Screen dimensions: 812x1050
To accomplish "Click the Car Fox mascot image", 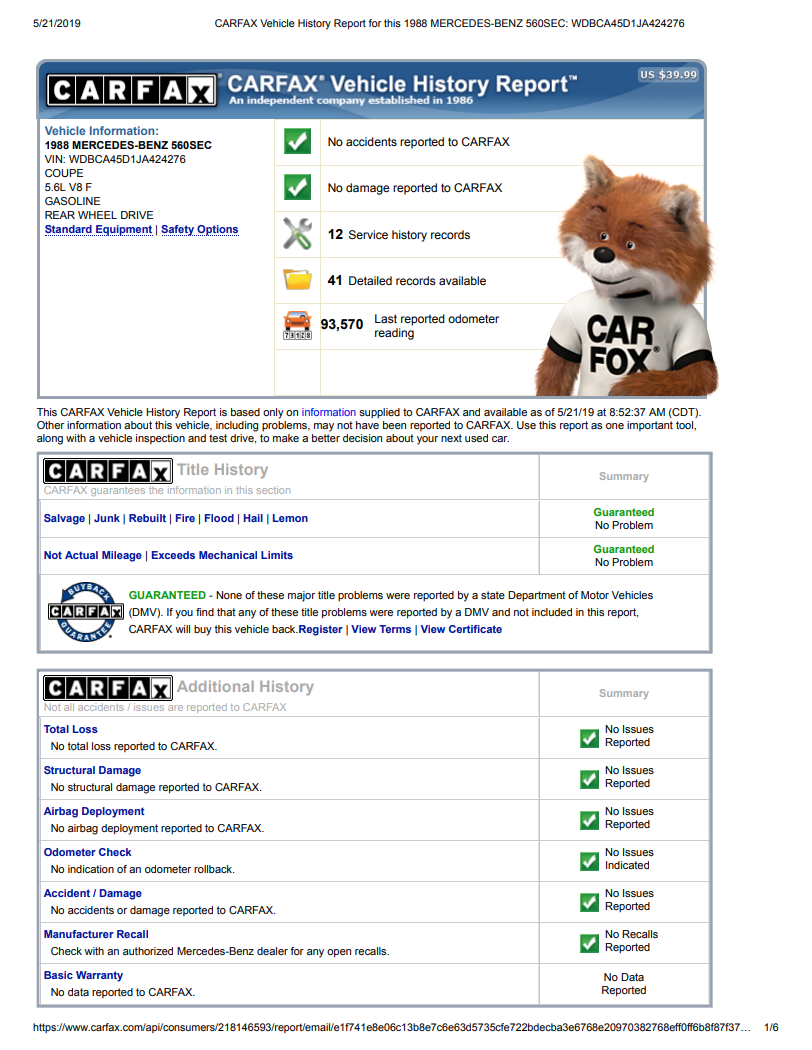I will [627, 276].
